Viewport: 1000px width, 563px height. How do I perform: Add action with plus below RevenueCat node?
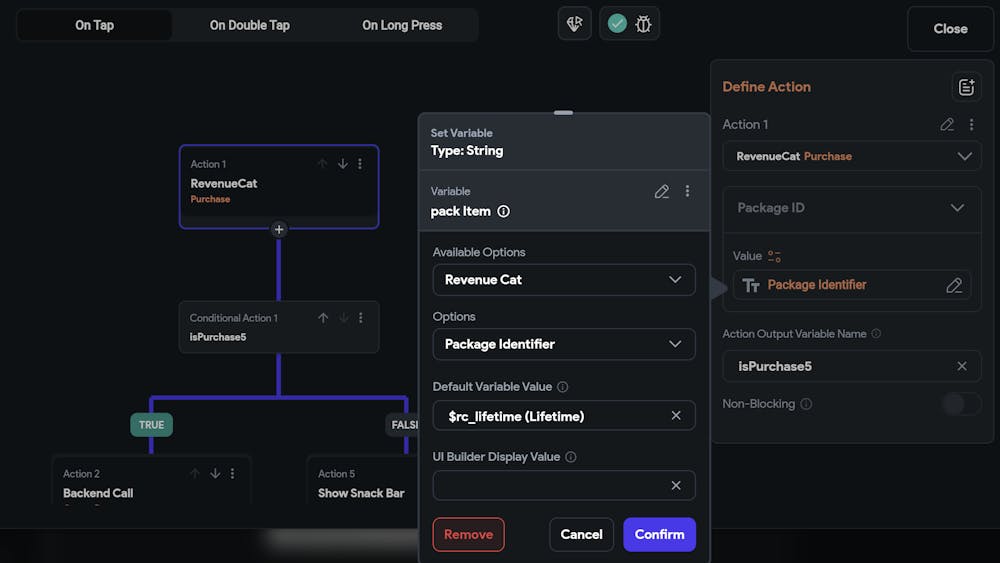click(279, 229)
